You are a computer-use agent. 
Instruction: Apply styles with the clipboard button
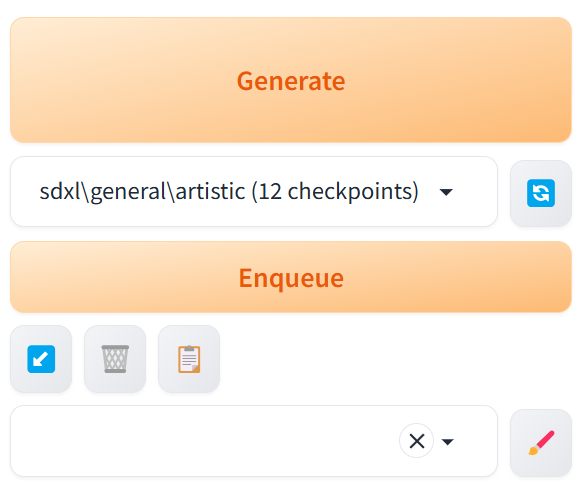pyautogui.click(x=189, y=359)
